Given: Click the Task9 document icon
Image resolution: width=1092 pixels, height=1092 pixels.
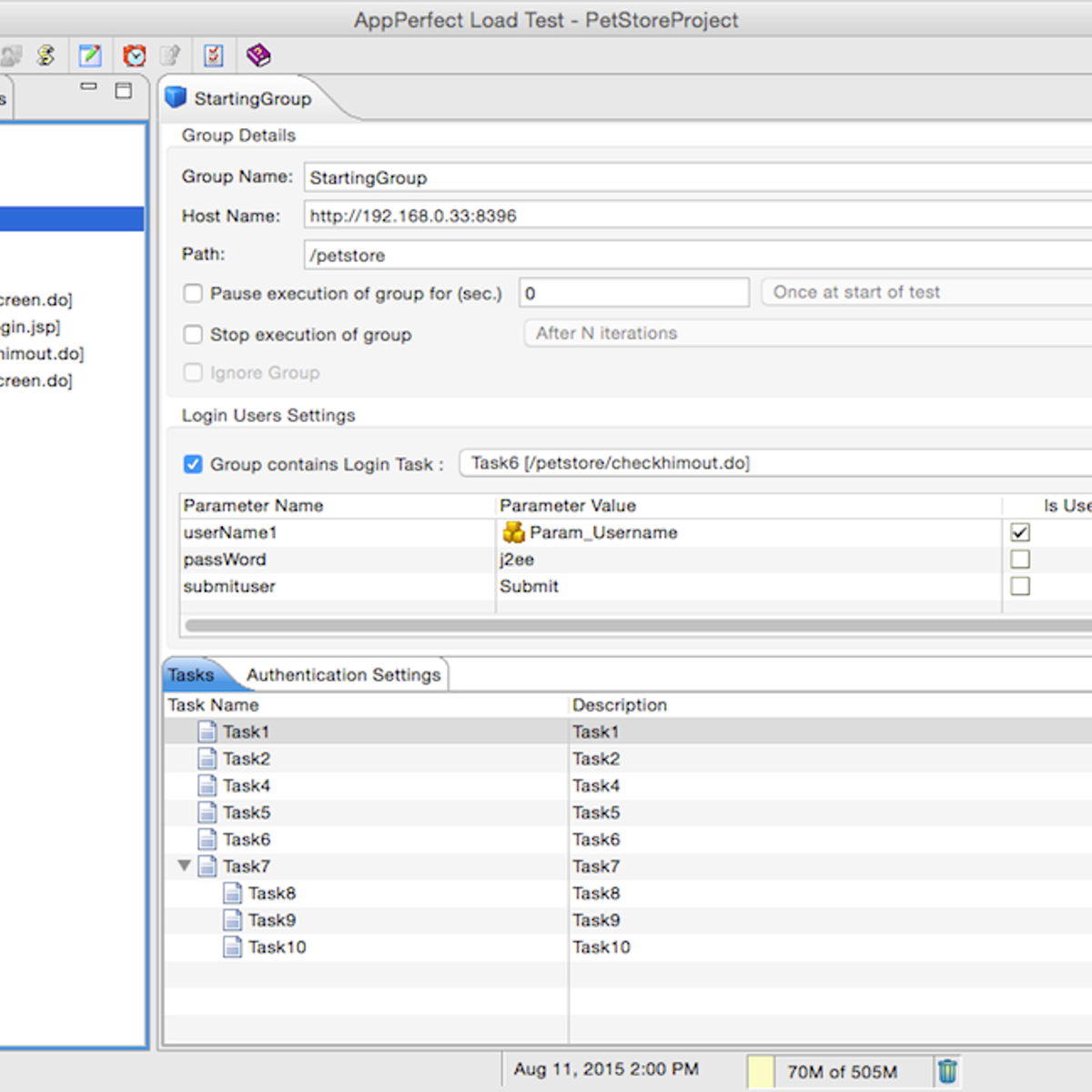Looking at the screenshot, I should click(x=233, y=920).
